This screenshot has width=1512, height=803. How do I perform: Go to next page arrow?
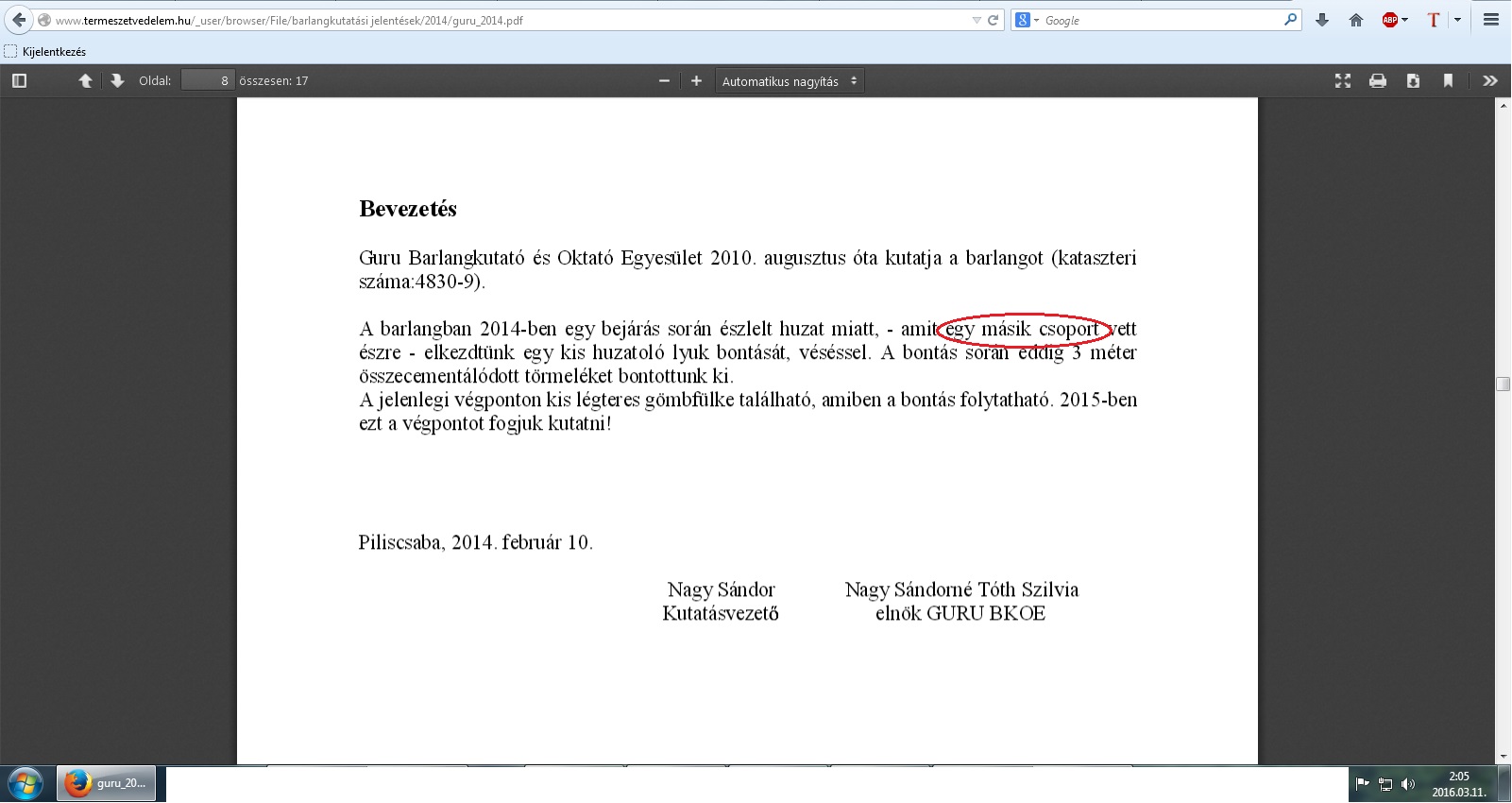pyautogui.click(x=117, y=81)
